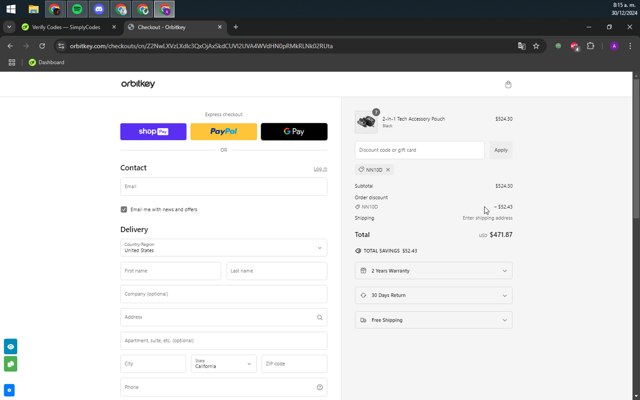Click the browser reload button
This screenshot has height=400, width=640.
click(x=43, y=46)
